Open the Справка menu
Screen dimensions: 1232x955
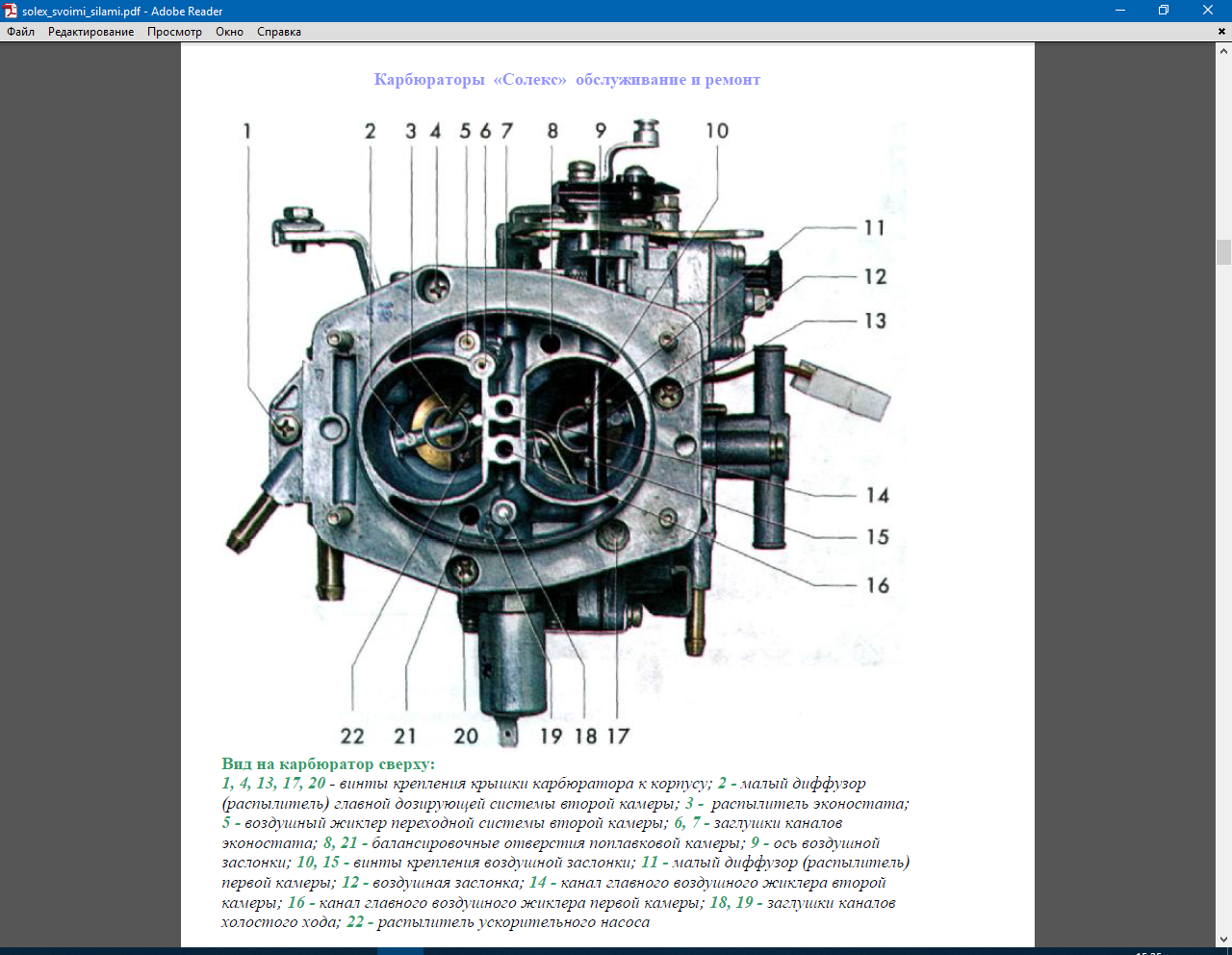click(279, 32)
